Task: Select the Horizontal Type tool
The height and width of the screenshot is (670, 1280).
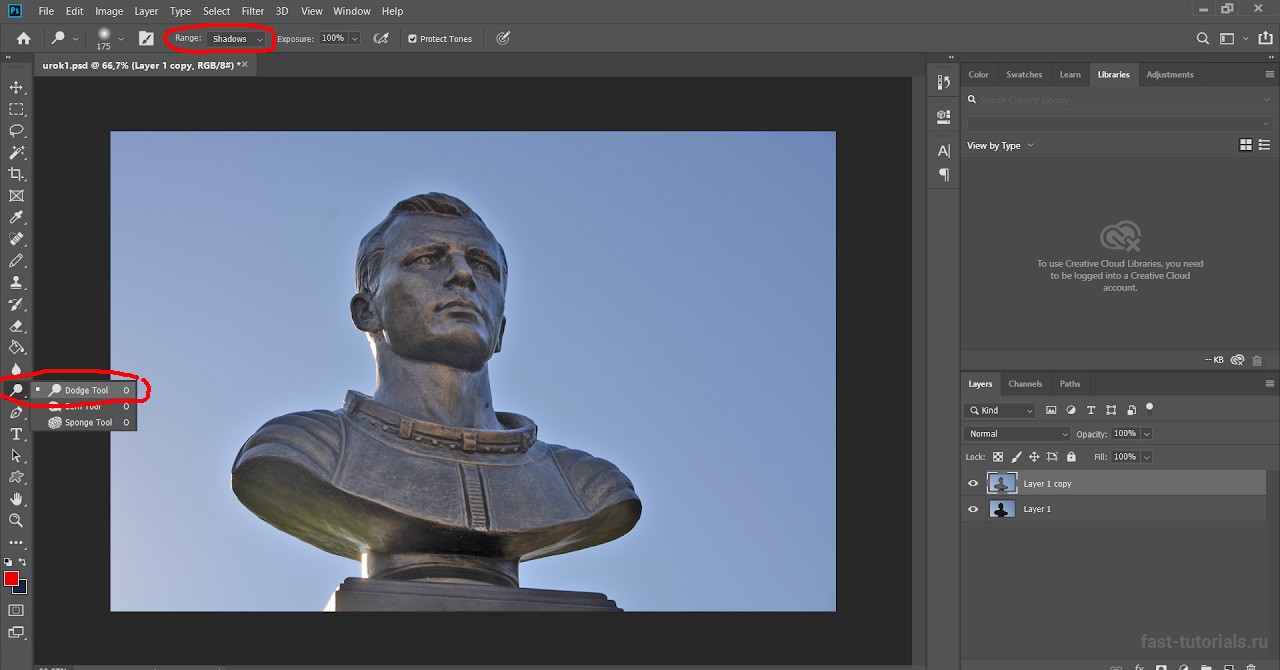Action: coord(16,434)
